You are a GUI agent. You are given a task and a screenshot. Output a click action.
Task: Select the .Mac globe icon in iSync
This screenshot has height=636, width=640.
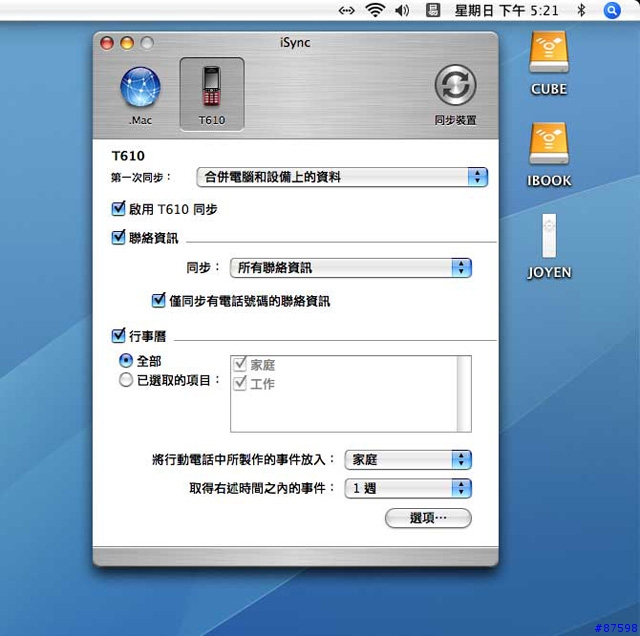[140, 87]
